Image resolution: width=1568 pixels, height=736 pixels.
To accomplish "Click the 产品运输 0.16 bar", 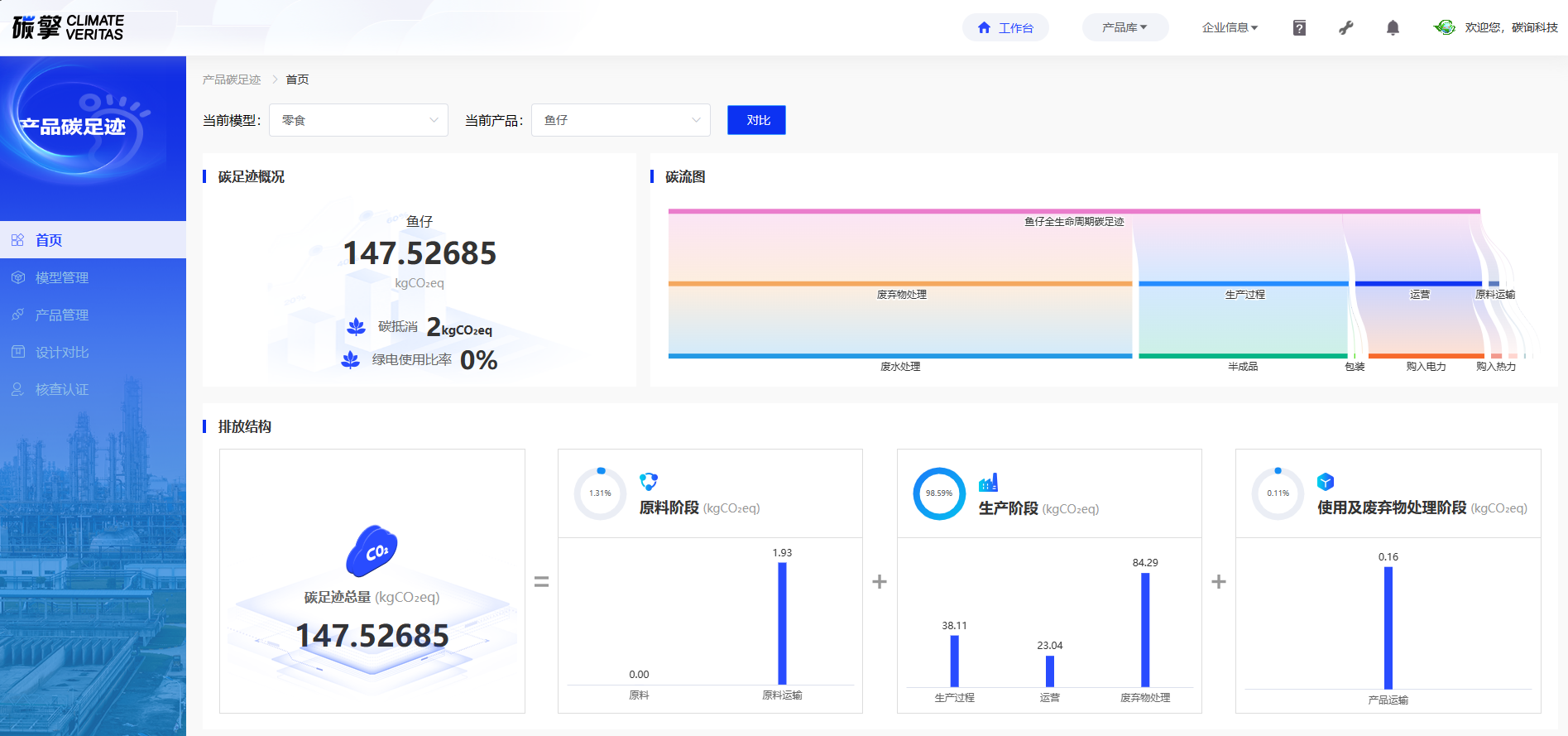I will pos(1388,628).
